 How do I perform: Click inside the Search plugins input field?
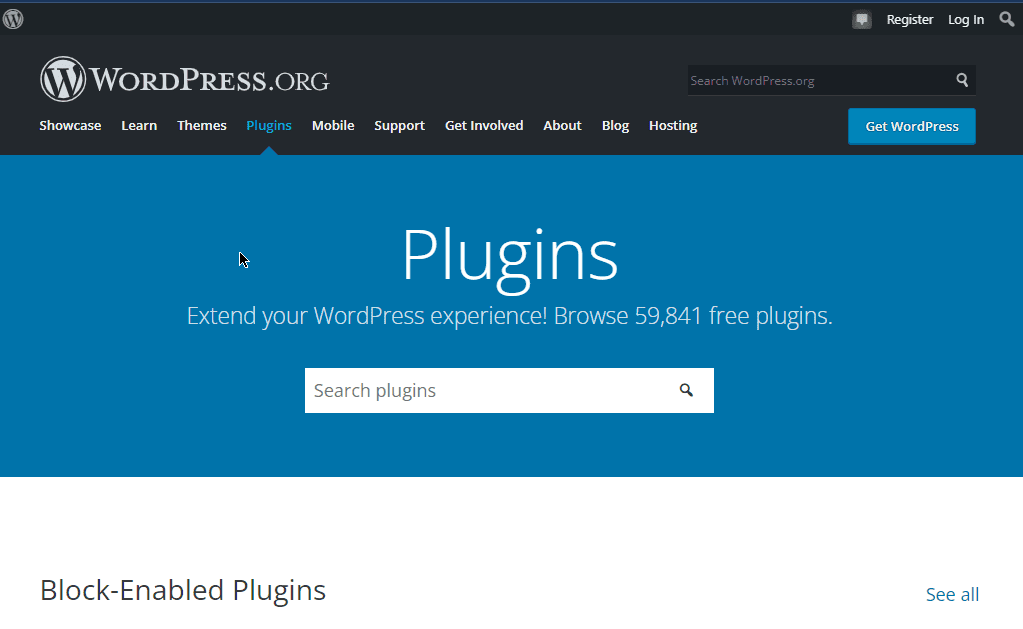450,390
